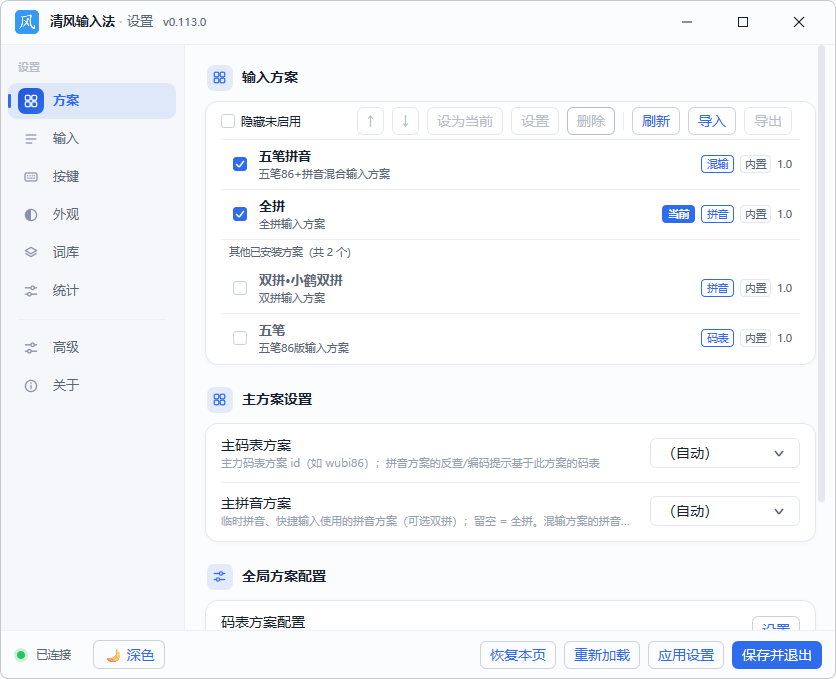Viewport: 836px width, 679px height.
Task: Click the 应用设置 button
Action: tap(686, 655)
